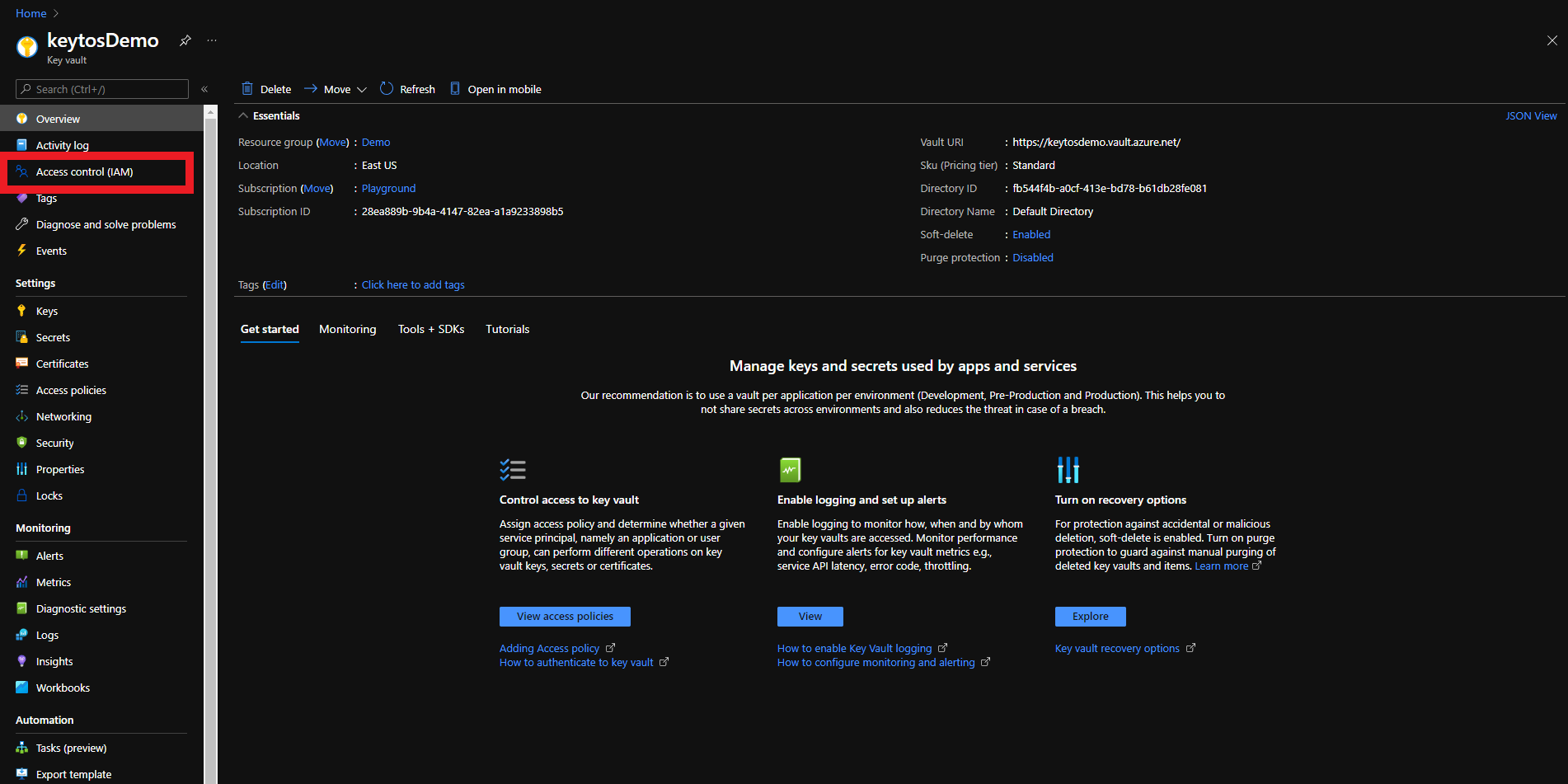Image resolution: width=1568 pixels, height=784 pixels.
Task: Open Diagnose and solve problems
Action: click(101, 224)
